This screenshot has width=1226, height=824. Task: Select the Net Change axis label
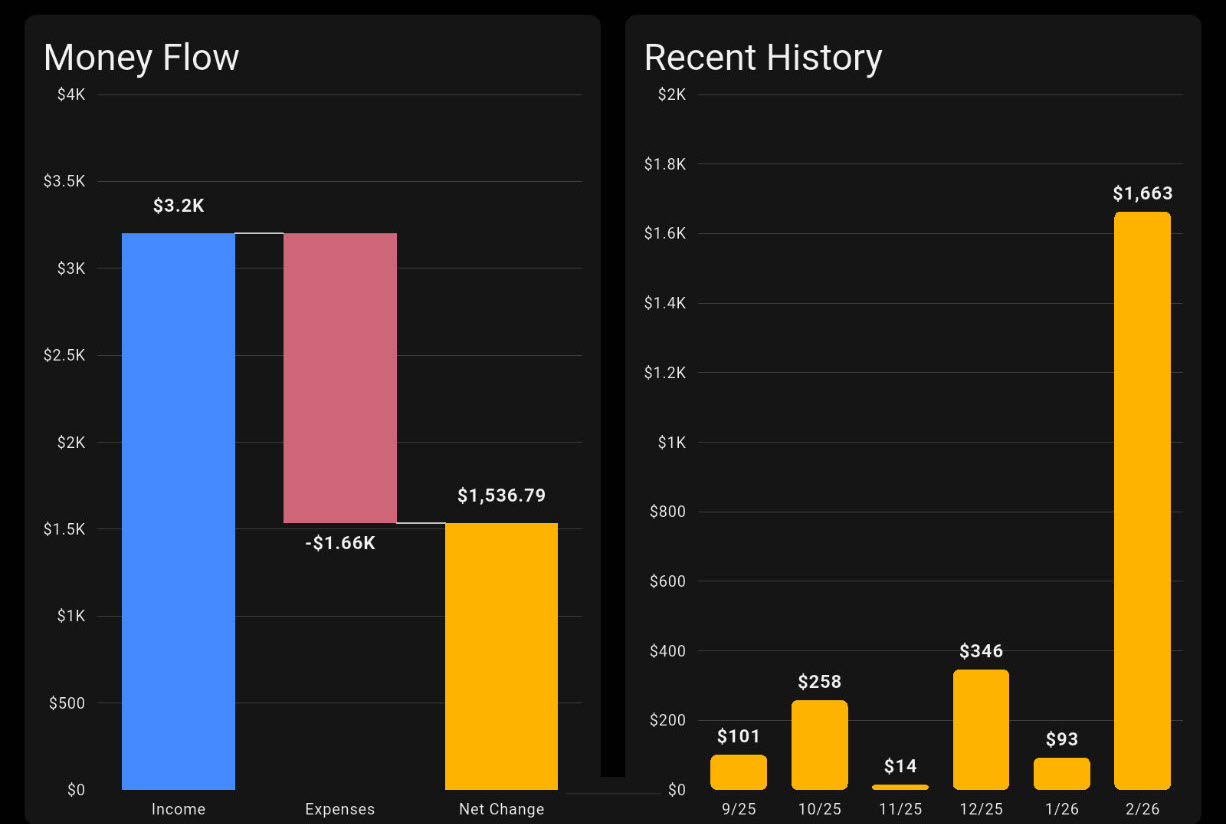pyautogui.click(x=500, y=809)
